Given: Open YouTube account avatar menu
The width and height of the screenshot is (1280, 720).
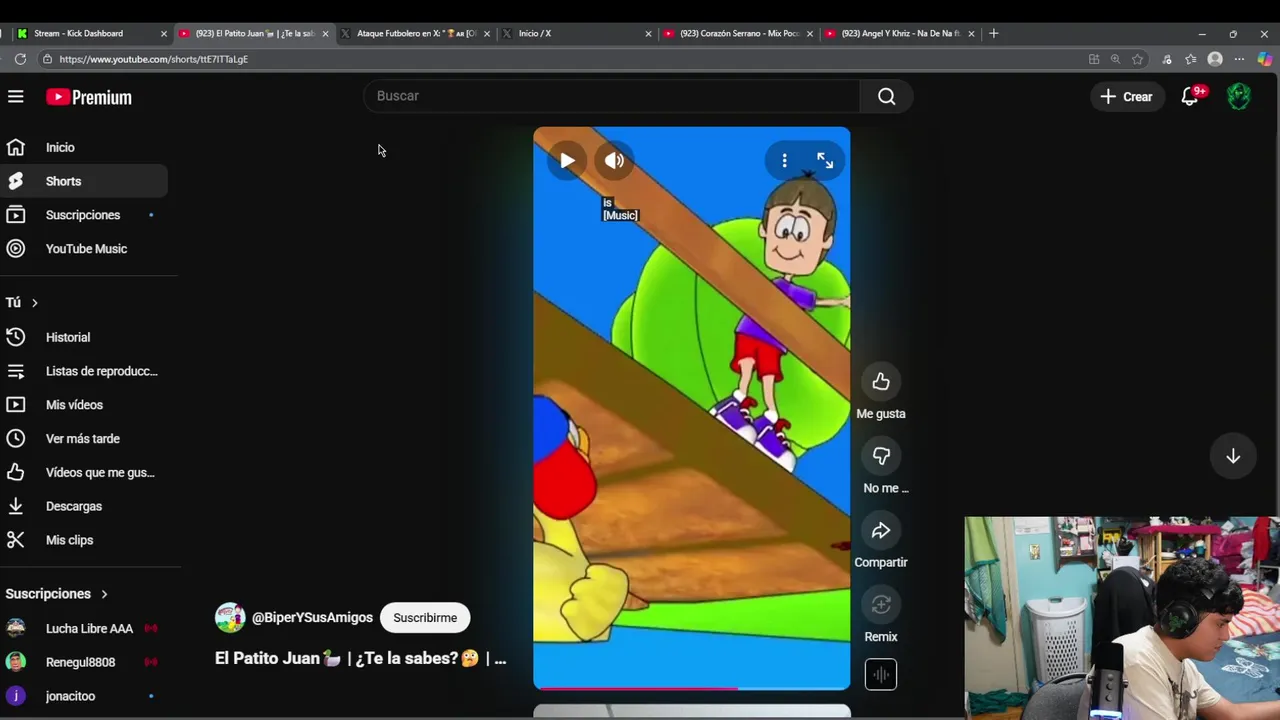Looking at the screenshot, I should click(x=1239, y=97).
